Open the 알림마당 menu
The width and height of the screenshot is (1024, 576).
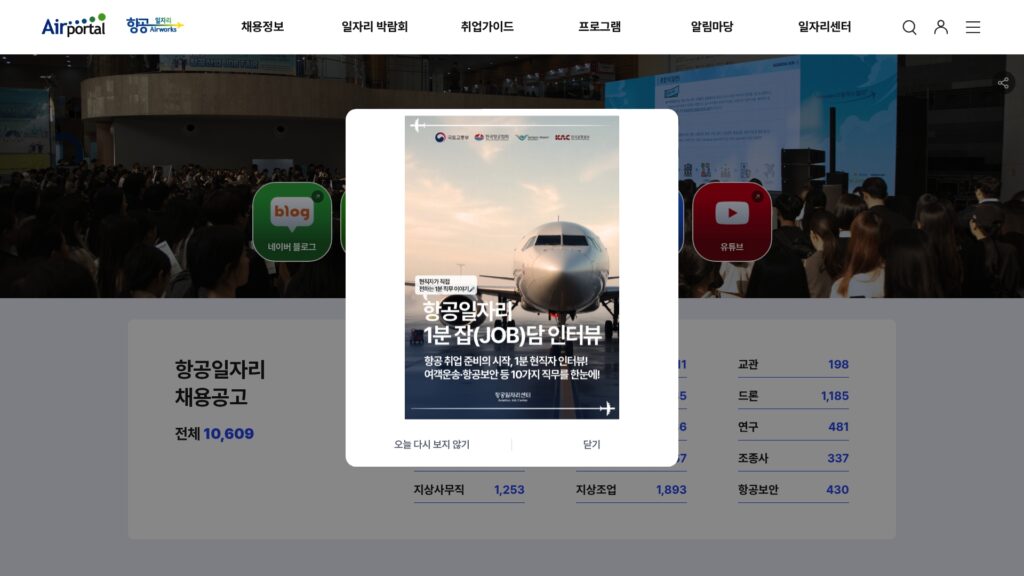709,27
